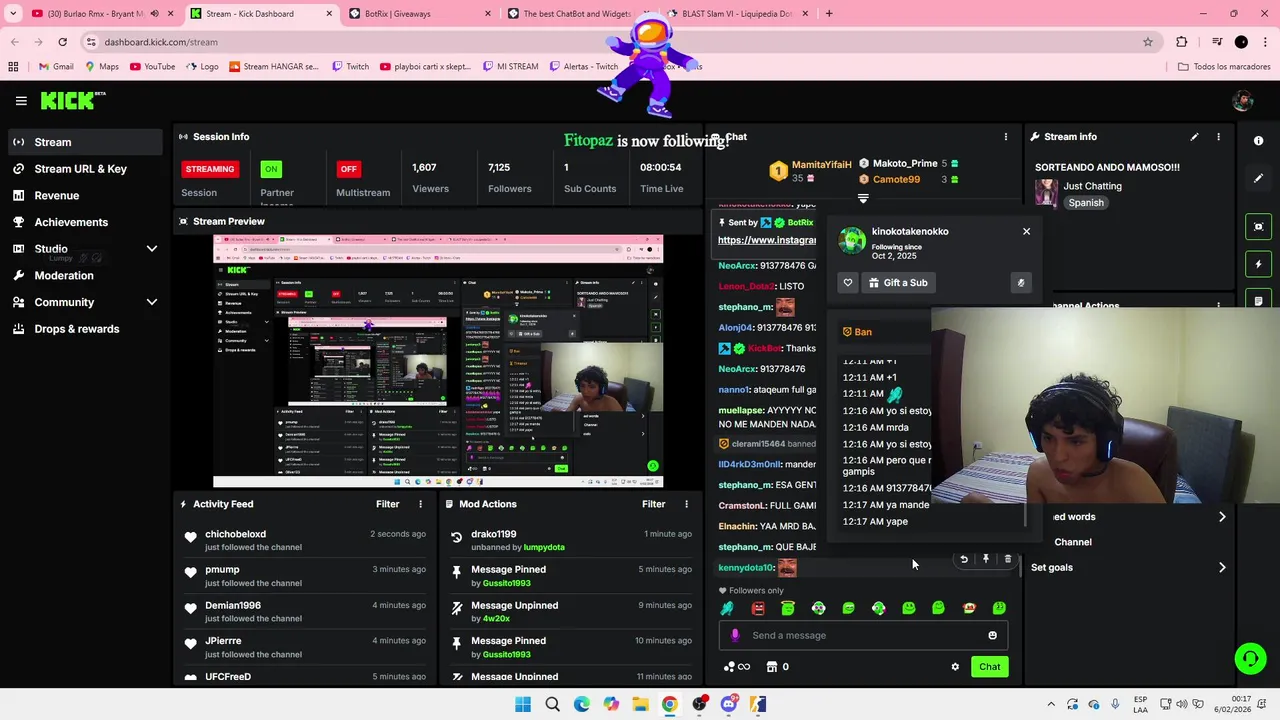This screenshot has height=720, width=1280.
Task: Open browser extensions puzzle icon
Action: (x=1182, y=42)
